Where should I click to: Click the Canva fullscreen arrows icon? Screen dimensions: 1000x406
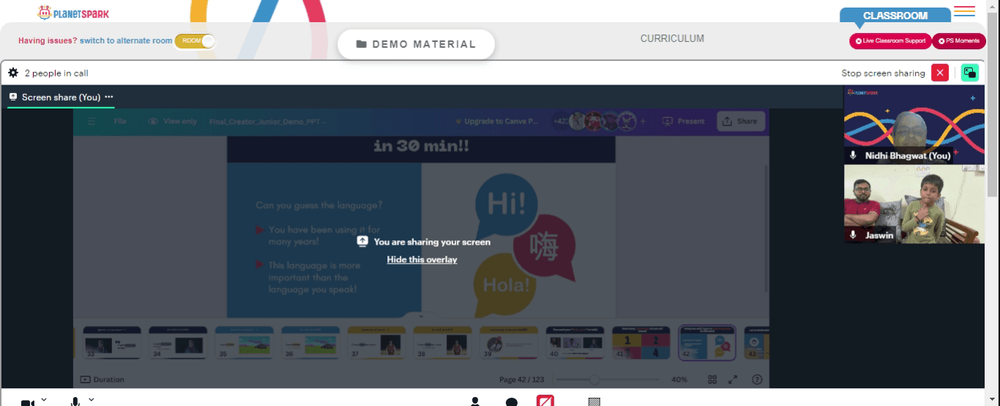point(733,379)
